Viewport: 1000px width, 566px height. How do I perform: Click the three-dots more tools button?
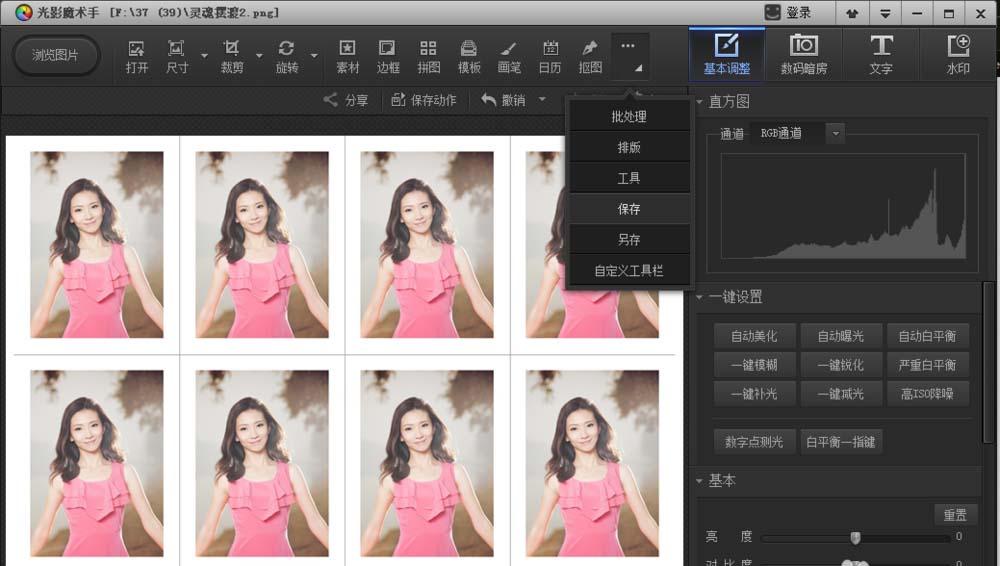click(629, 56)
